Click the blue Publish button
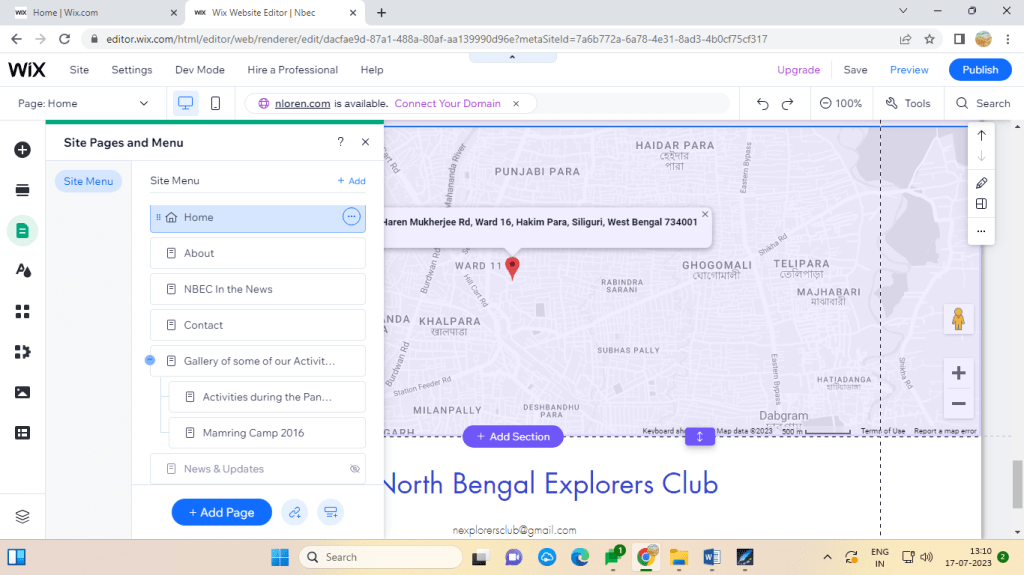The width and height of the screenshot is (1024, 575). tap(980, 70)
